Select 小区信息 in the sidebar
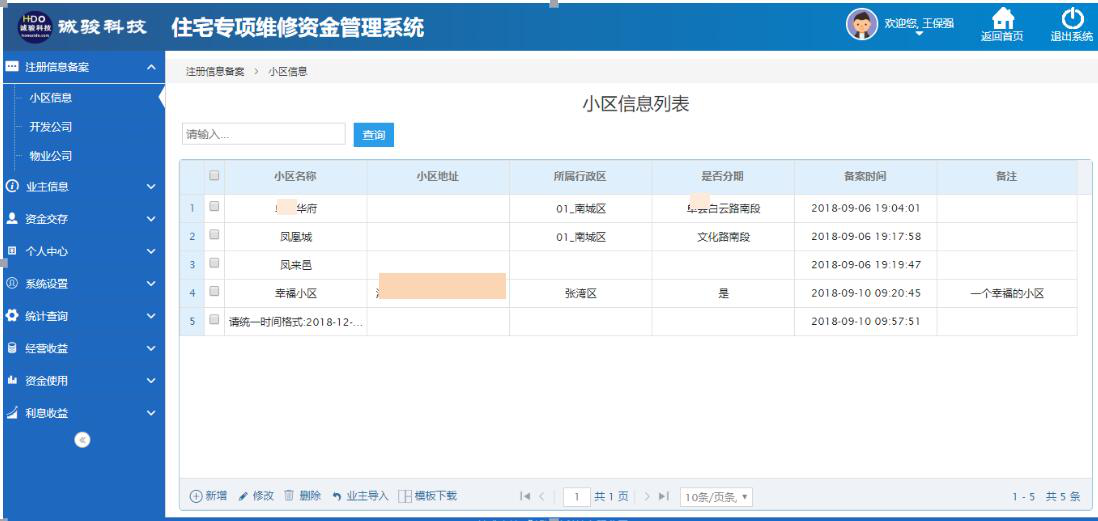Viewport: 1098px width, 521px height. [x=50, y=98]
